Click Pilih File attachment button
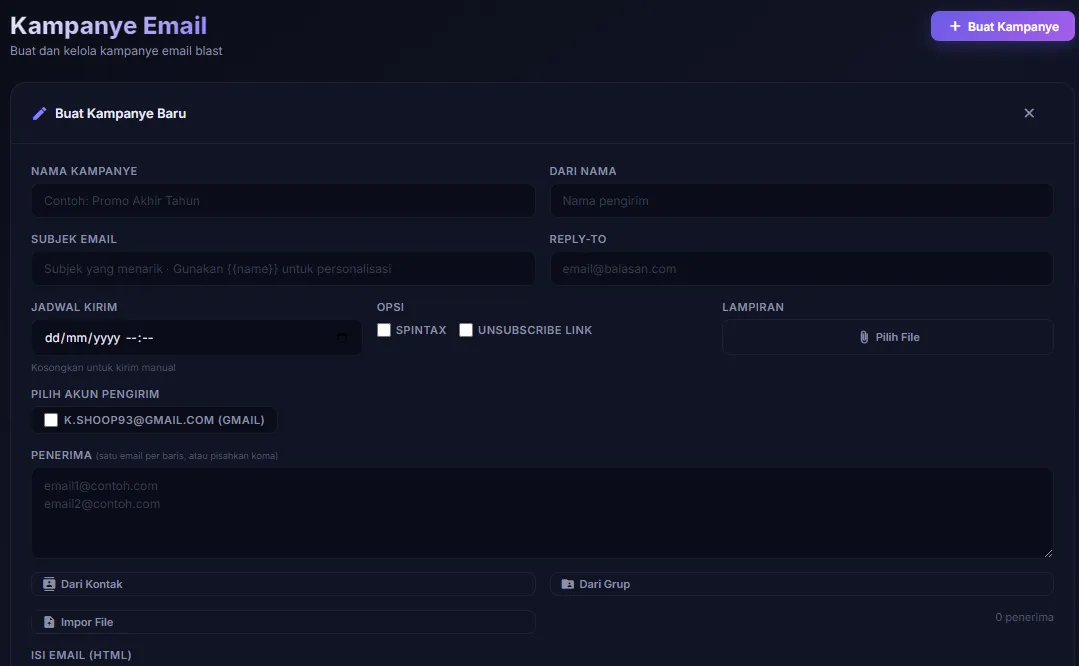This screenshot has height=666, width=1079. point(887,337)
